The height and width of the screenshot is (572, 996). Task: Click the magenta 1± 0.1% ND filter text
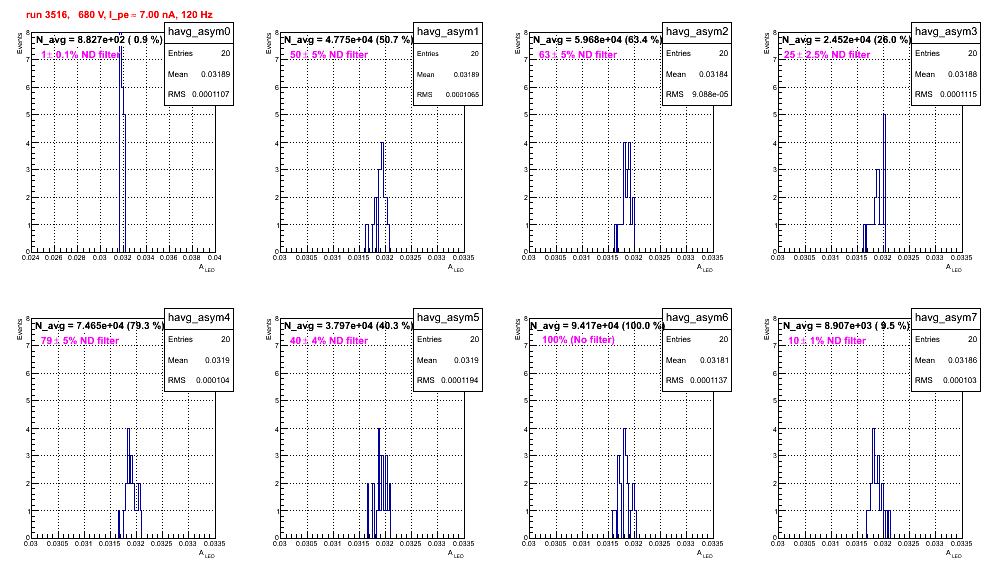(x=80, y=55)
